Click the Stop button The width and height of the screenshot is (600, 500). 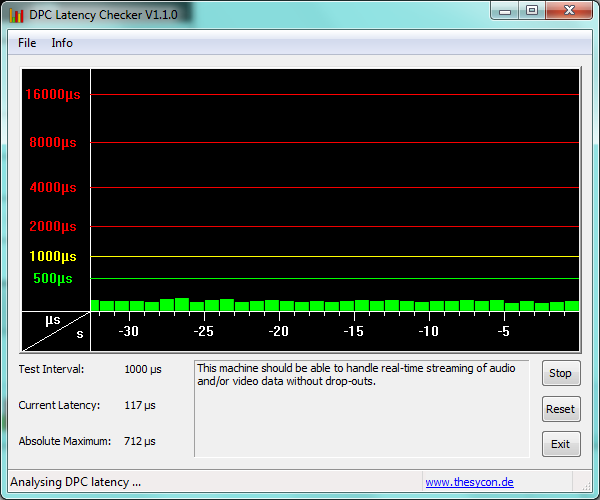(x=561, y=373)
